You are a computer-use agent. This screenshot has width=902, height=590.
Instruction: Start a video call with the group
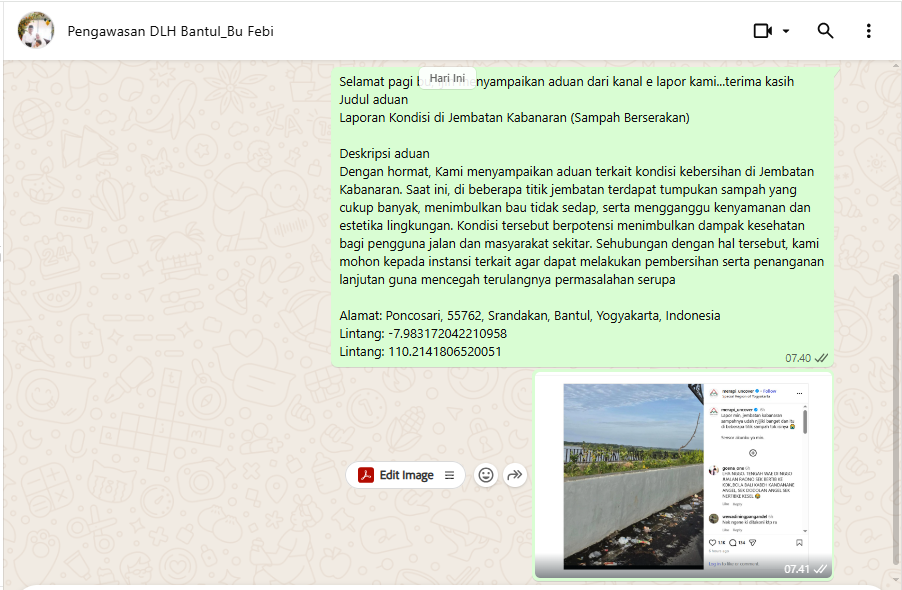762,31
